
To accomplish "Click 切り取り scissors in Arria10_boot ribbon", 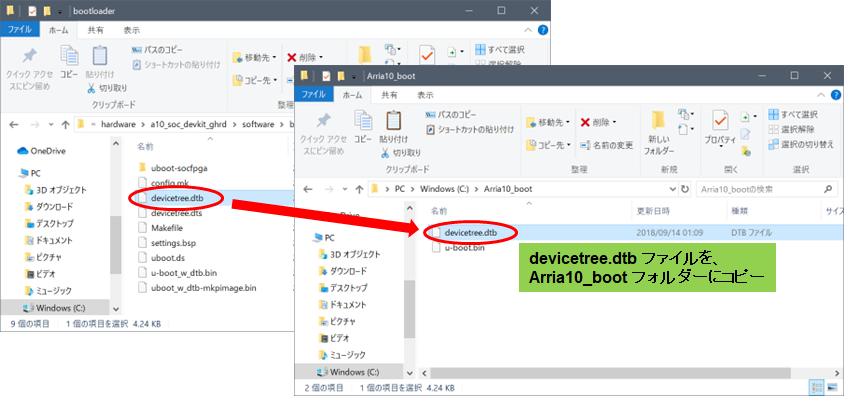I will pyautogui.click(x=401, y=153).
